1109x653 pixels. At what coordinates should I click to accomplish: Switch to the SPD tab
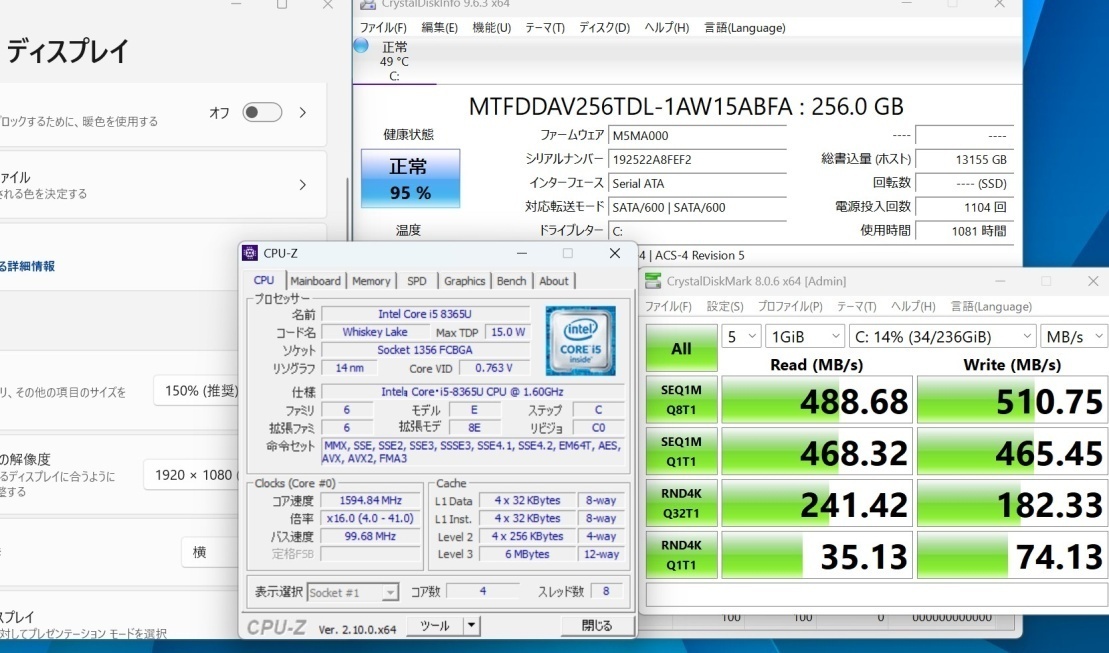(417, 281)
